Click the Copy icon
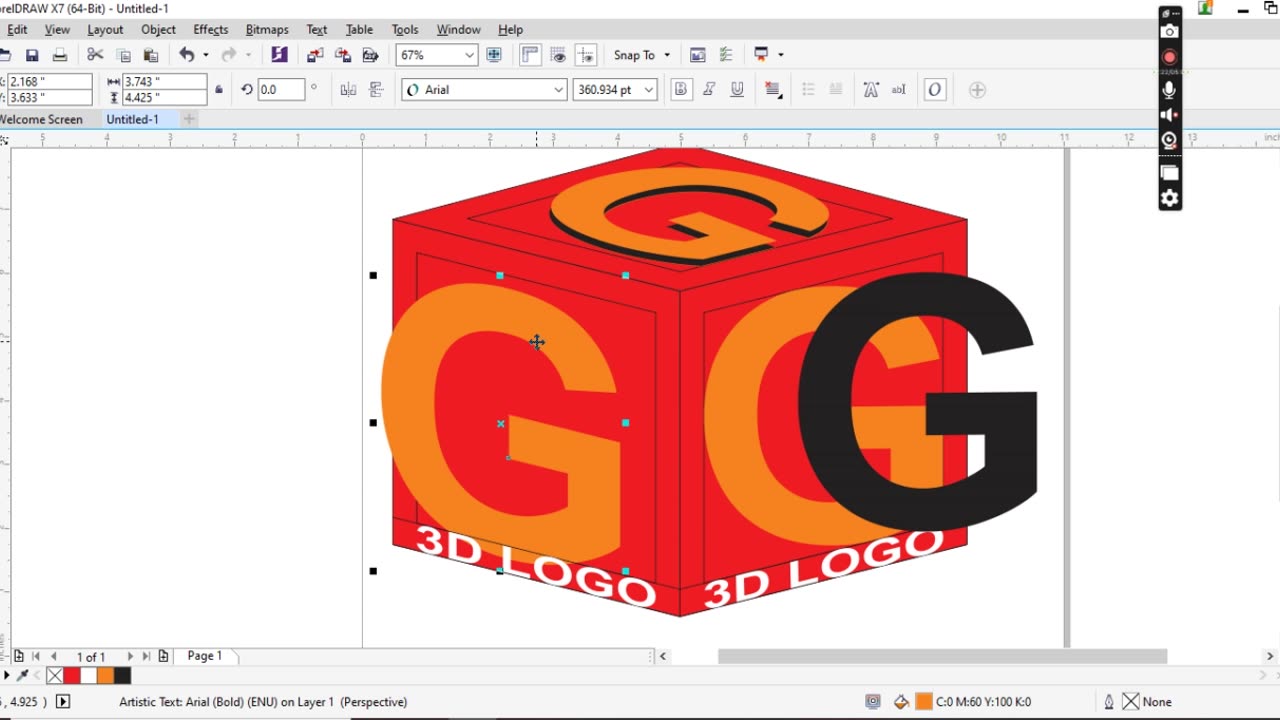Image resolution: width=1280 pixels, height=720 pixels. point(124,56)
